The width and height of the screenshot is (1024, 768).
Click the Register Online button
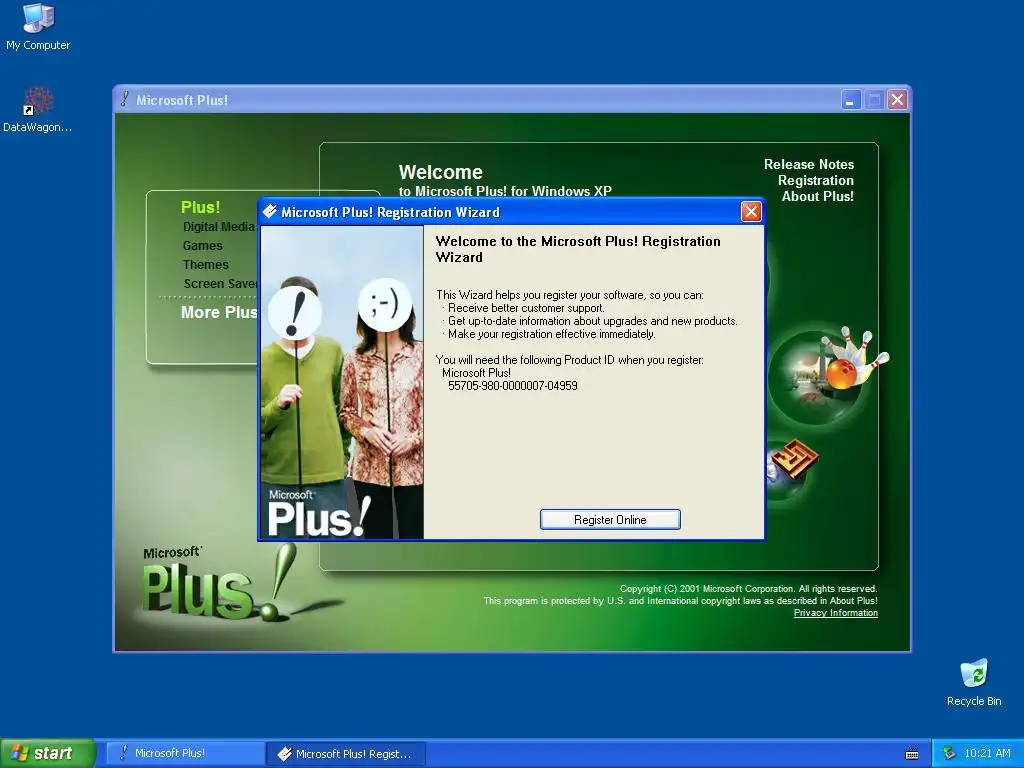610,520
